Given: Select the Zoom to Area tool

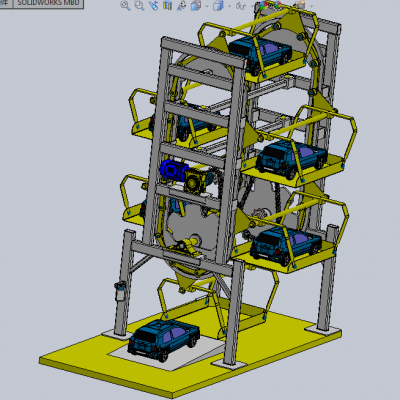Looking at the screenshot, I should click(139, 5).
